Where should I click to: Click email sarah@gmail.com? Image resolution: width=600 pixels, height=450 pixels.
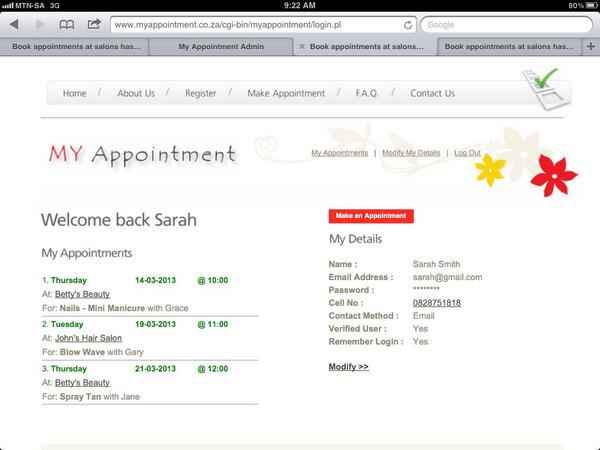447,277
